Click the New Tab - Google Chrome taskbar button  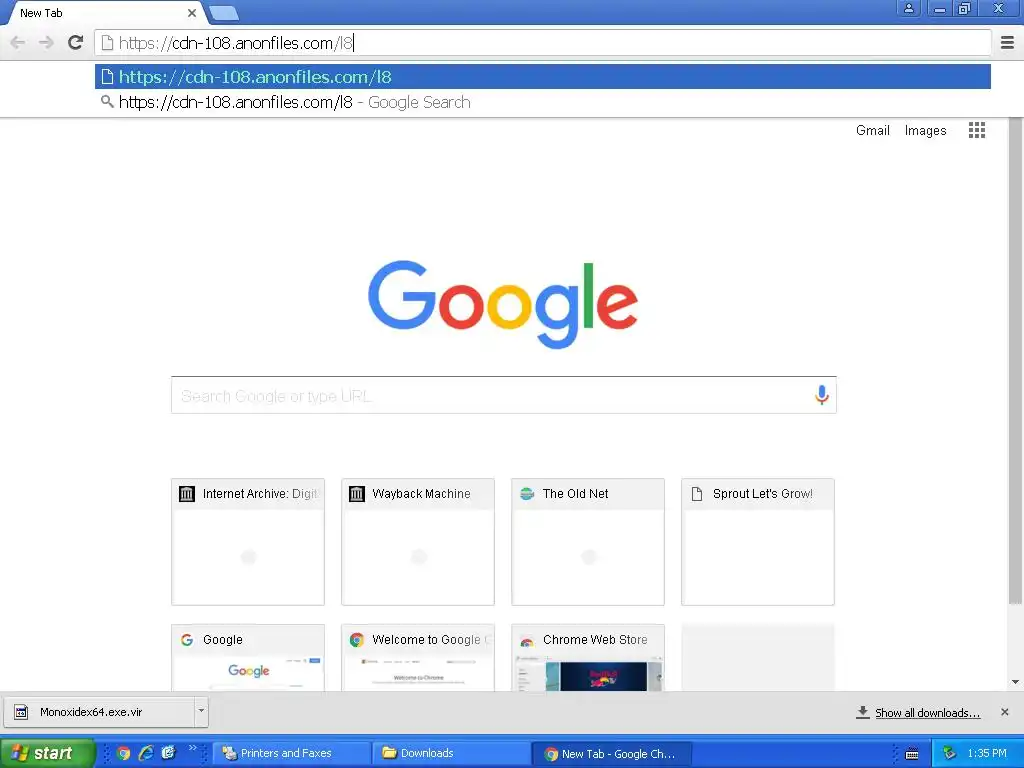tap(611, 754)
